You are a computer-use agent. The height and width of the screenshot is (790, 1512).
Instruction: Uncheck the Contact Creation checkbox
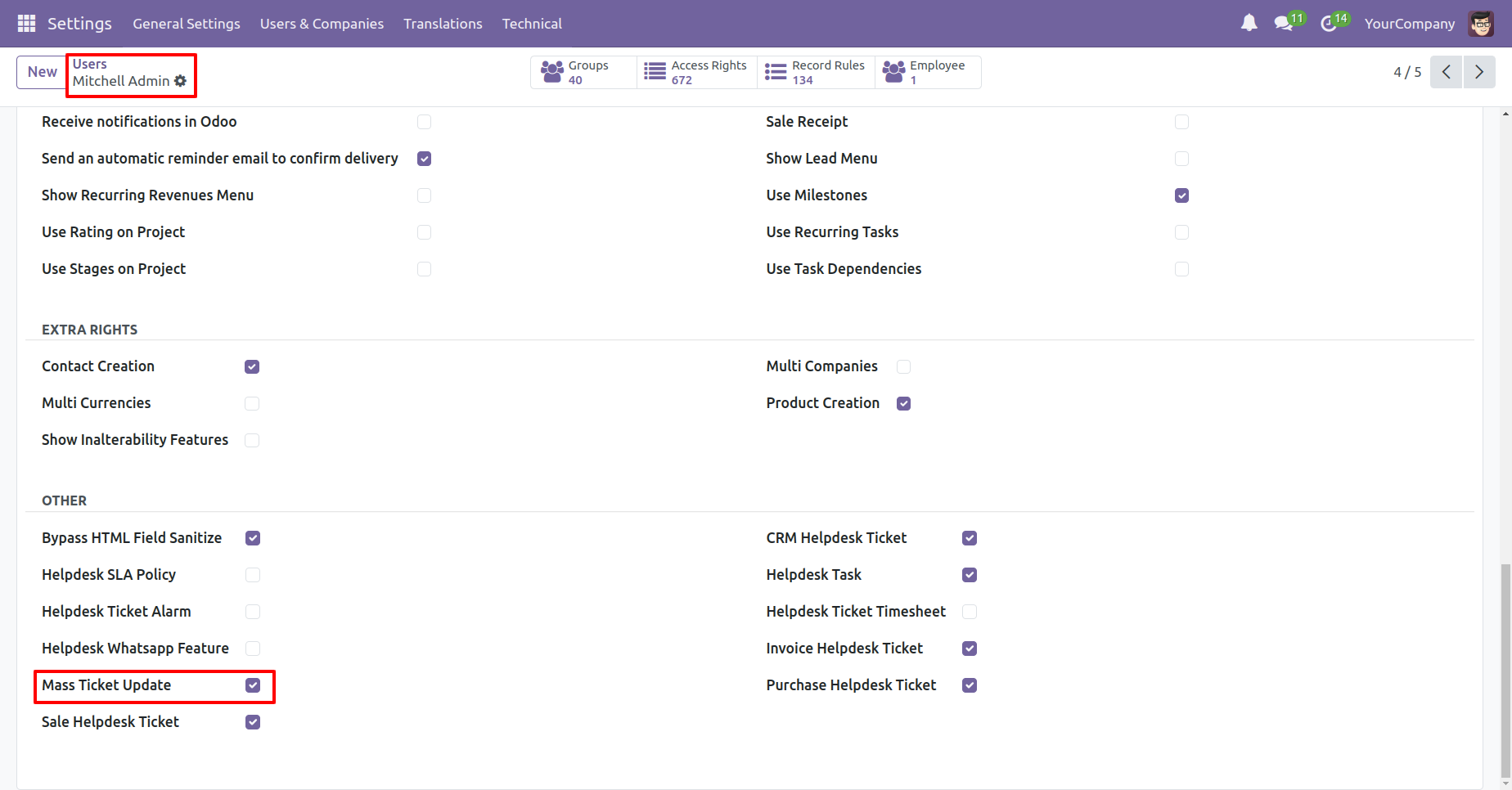click(x=252, y=366)
